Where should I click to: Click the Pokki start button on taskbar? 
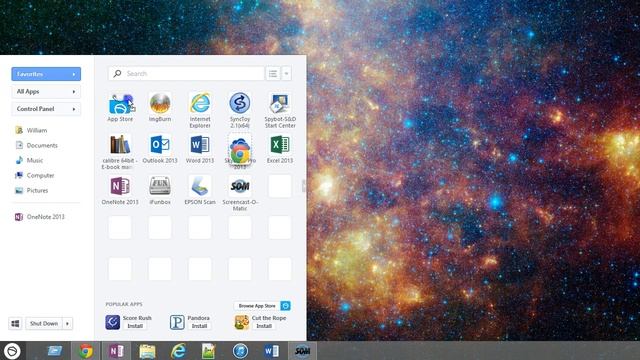click(12, 351)
